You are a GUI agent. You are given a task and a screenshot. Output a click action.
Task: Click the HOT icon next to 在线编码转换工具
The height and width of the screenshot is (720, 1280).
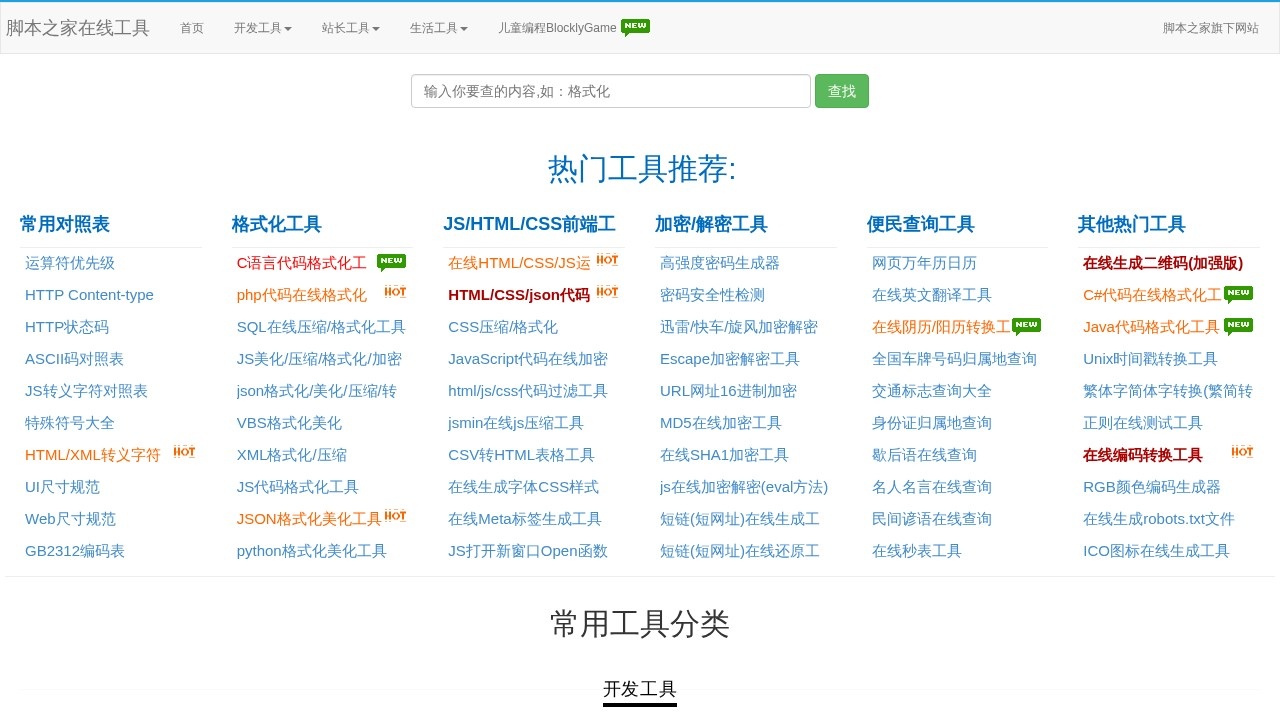tap(1242, 451)
